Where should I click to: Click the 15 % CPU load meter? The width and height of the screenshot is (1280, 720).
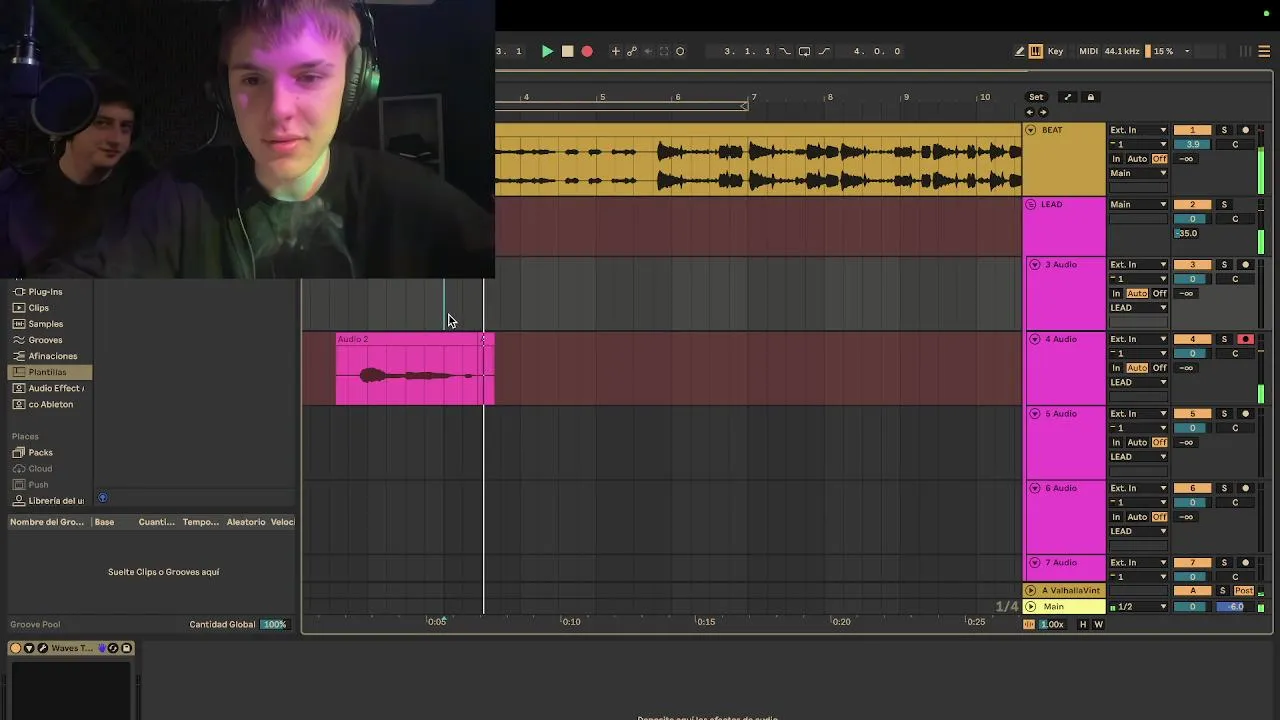pyautogui.click(x=1163, y=51)
